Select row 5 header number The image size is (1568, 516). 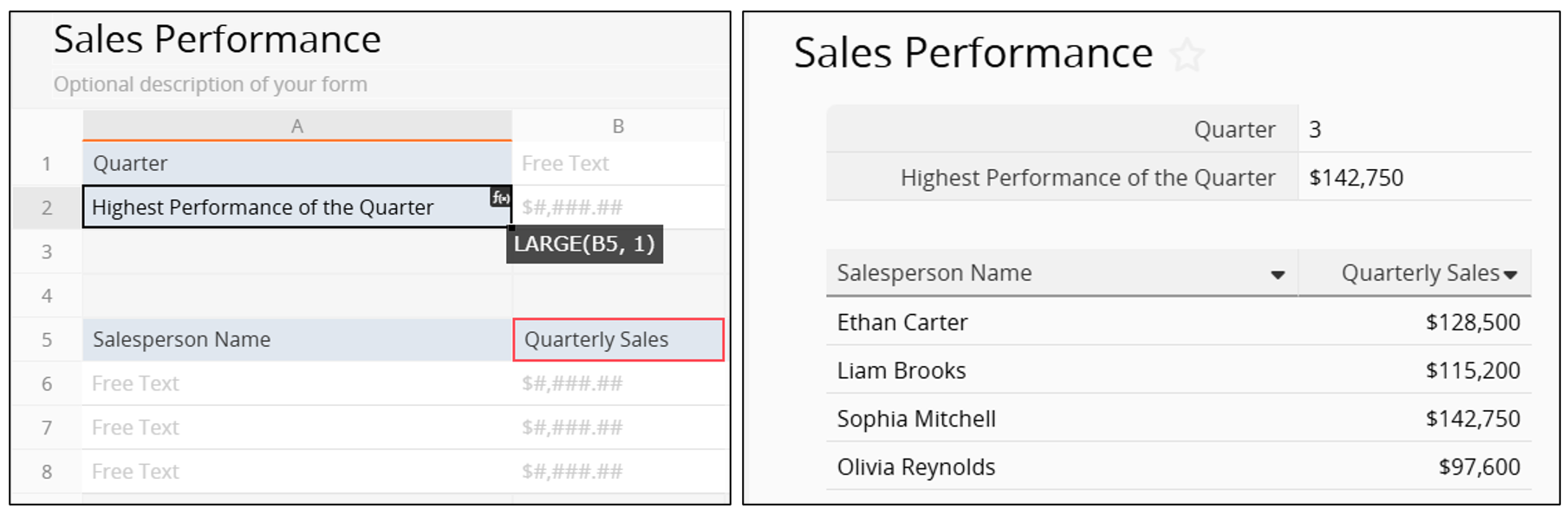point(47,340)
